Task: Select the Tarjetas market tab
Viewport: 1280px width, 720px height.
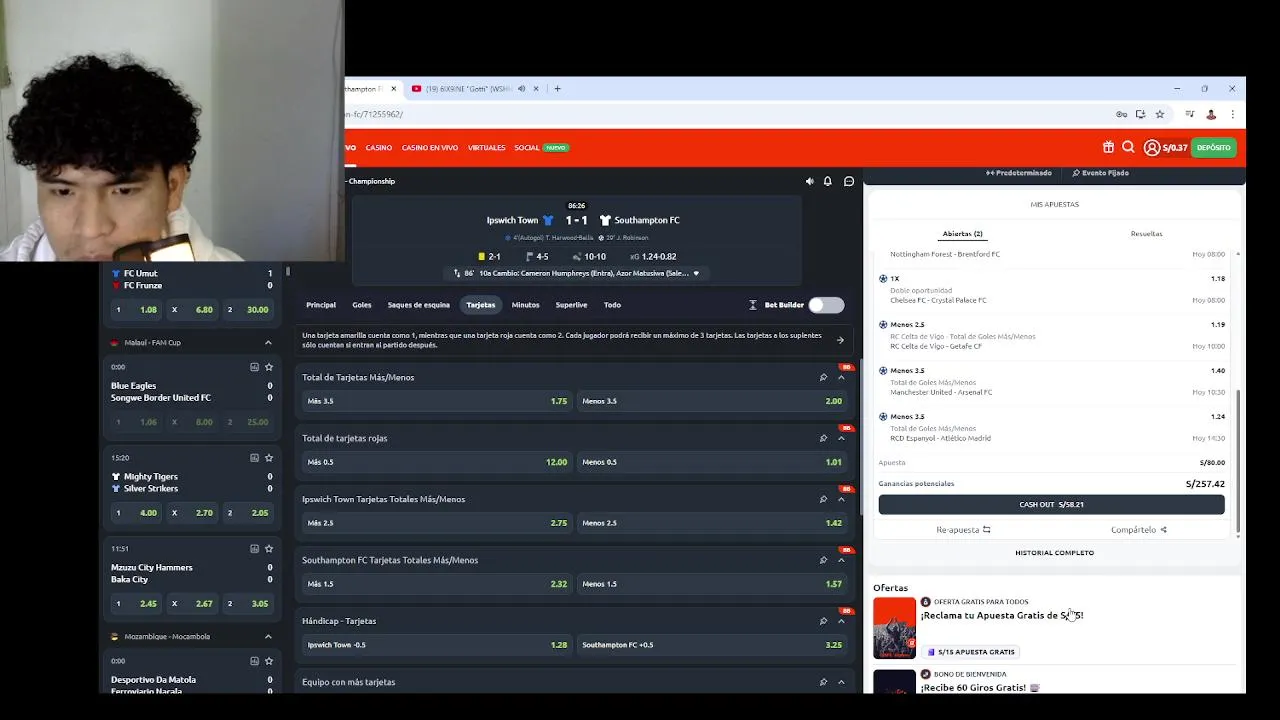Action: [481, 305]
